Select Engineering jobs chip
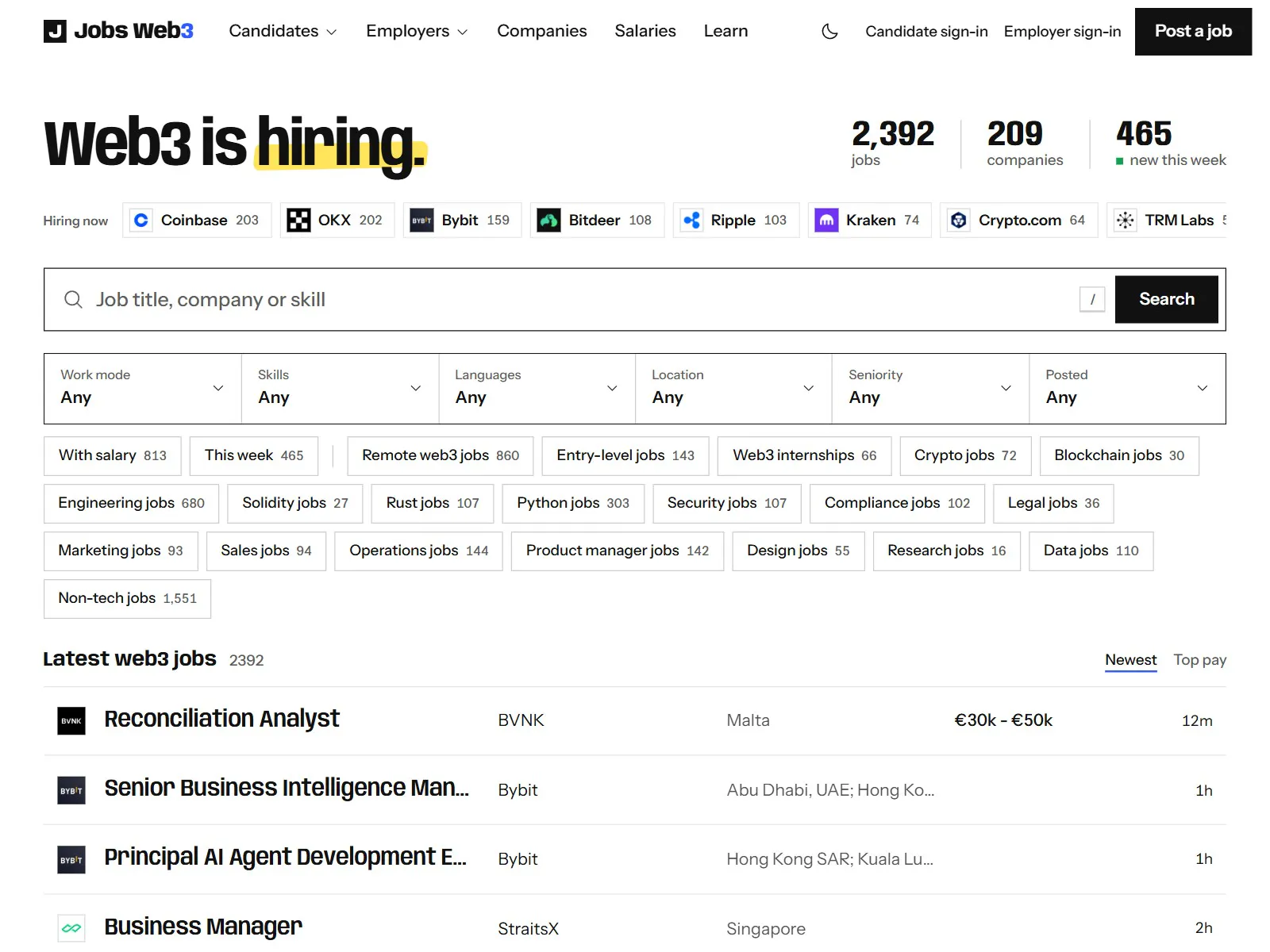 pyautogui.click(x=132, y=503)
